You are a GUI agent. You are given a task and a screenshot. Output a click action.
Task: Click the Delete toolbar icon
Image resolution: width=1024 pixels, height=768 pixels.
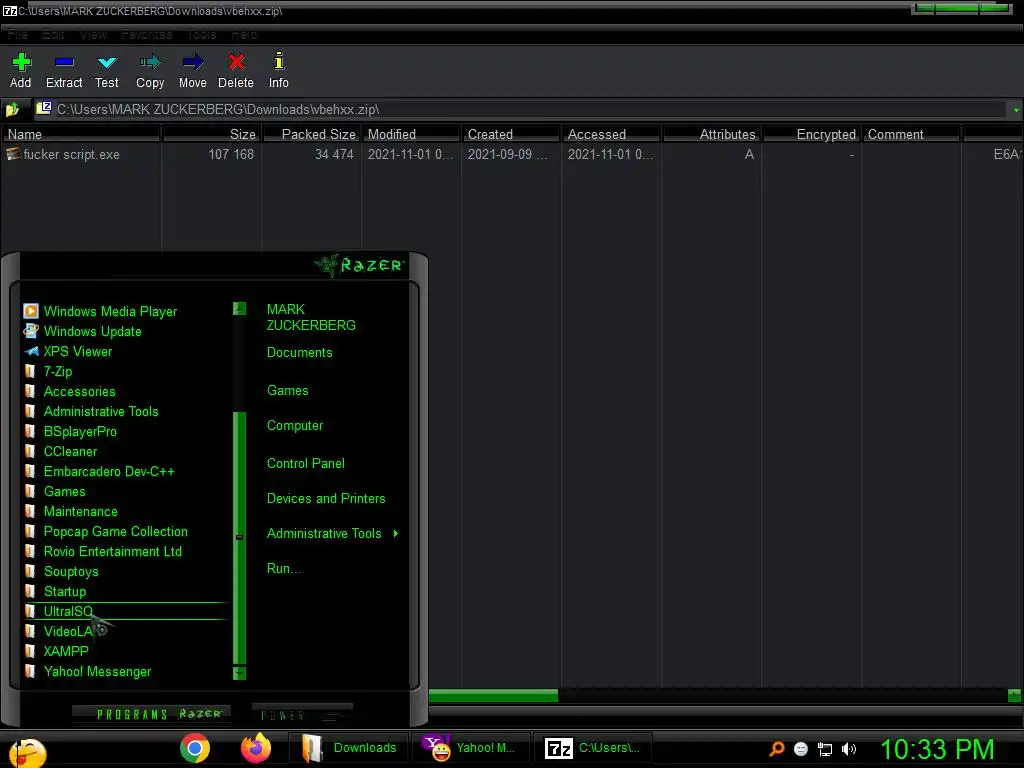236,62
